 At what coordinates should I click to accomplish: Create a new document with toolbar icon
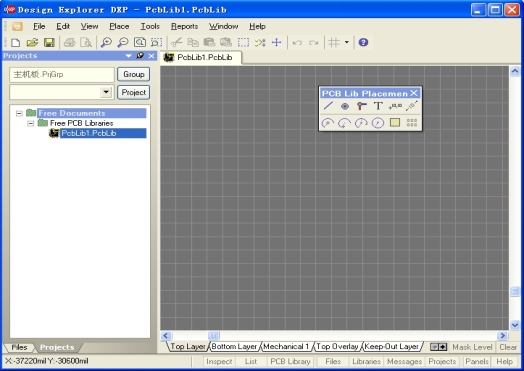(15, 42)
